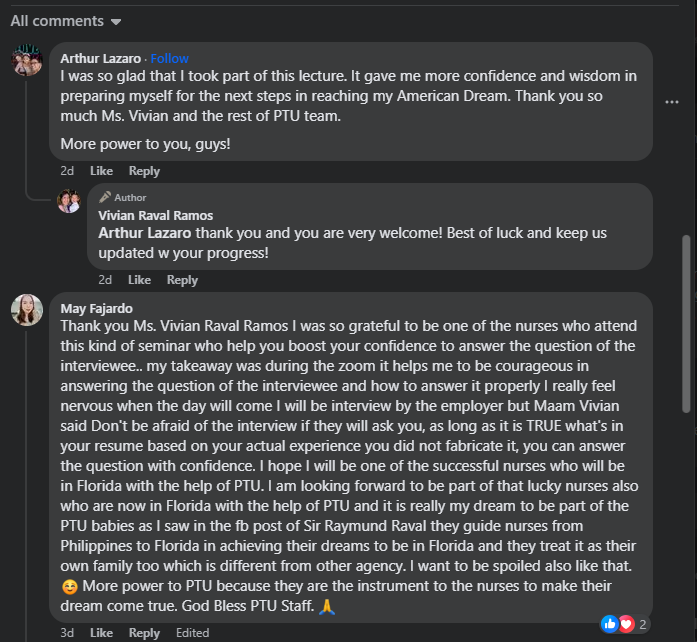Click Vivian Raval Ramos's profile picture

pos(69,201)
